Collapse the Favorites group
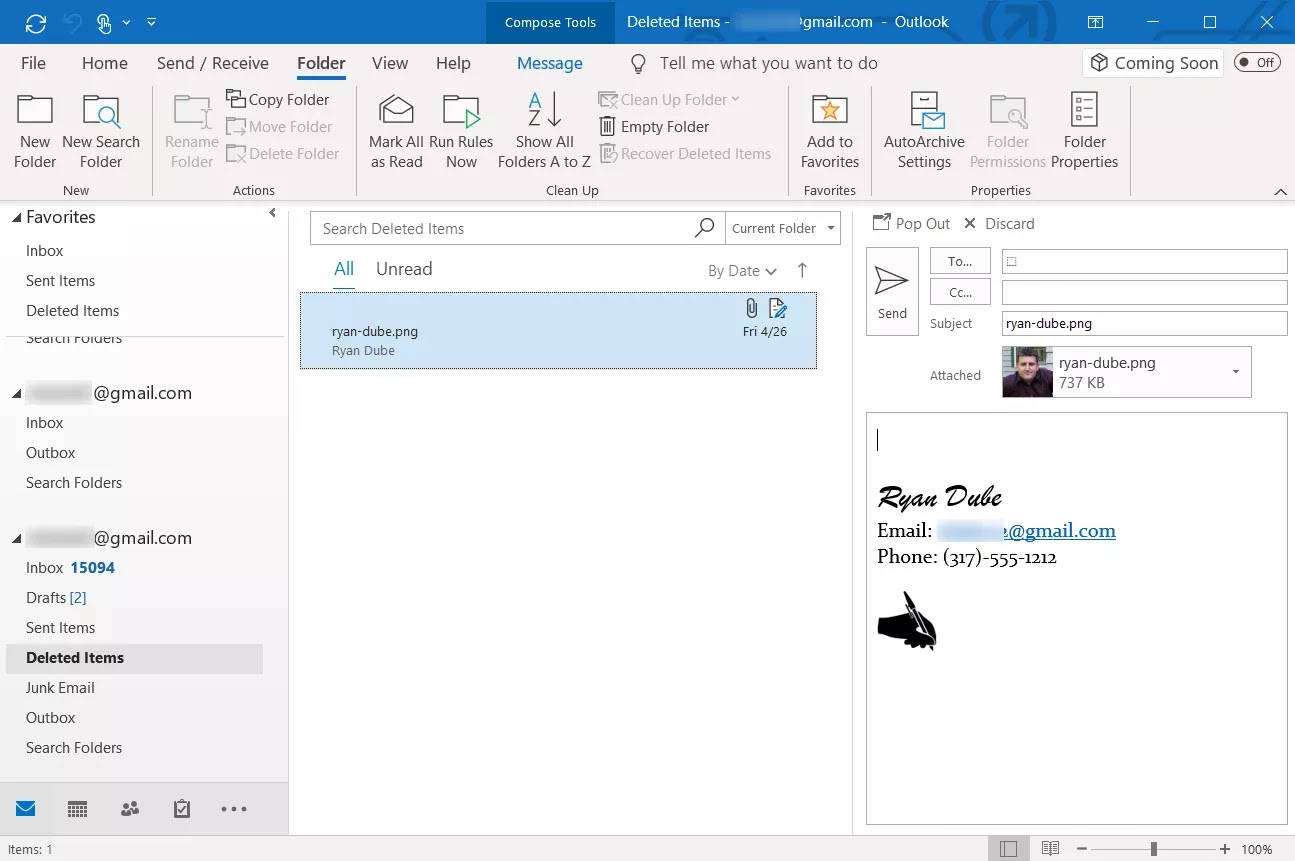 [16, 218]
